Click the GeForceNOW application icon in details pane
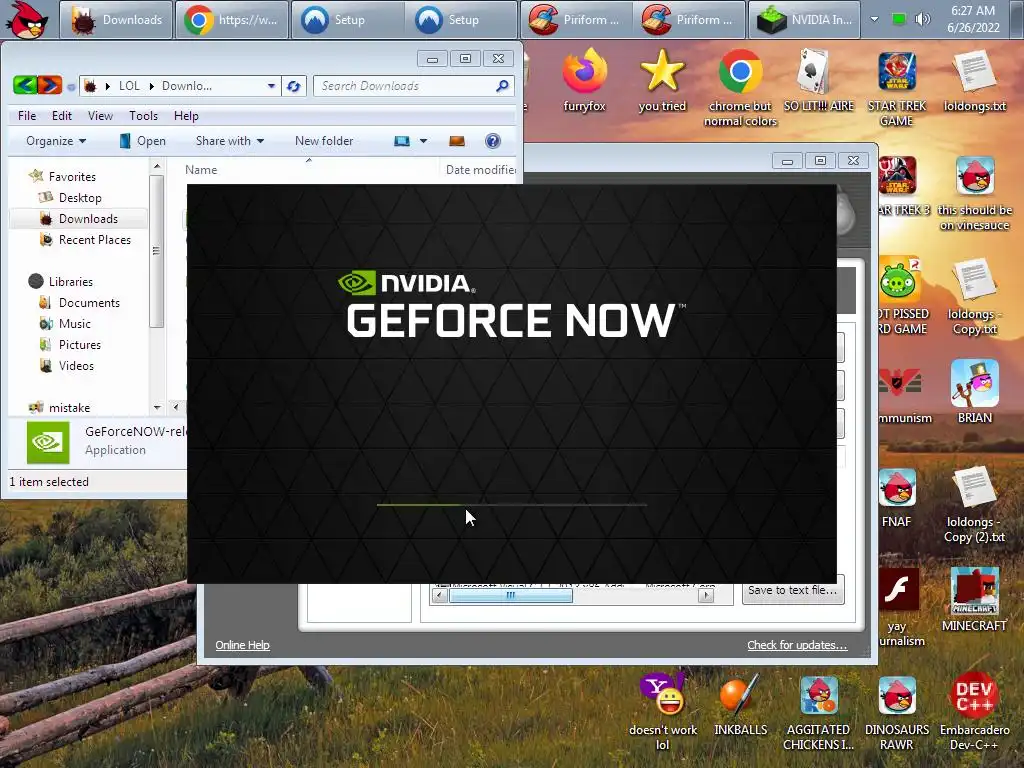1024x768 pixels. pos(48,442)
